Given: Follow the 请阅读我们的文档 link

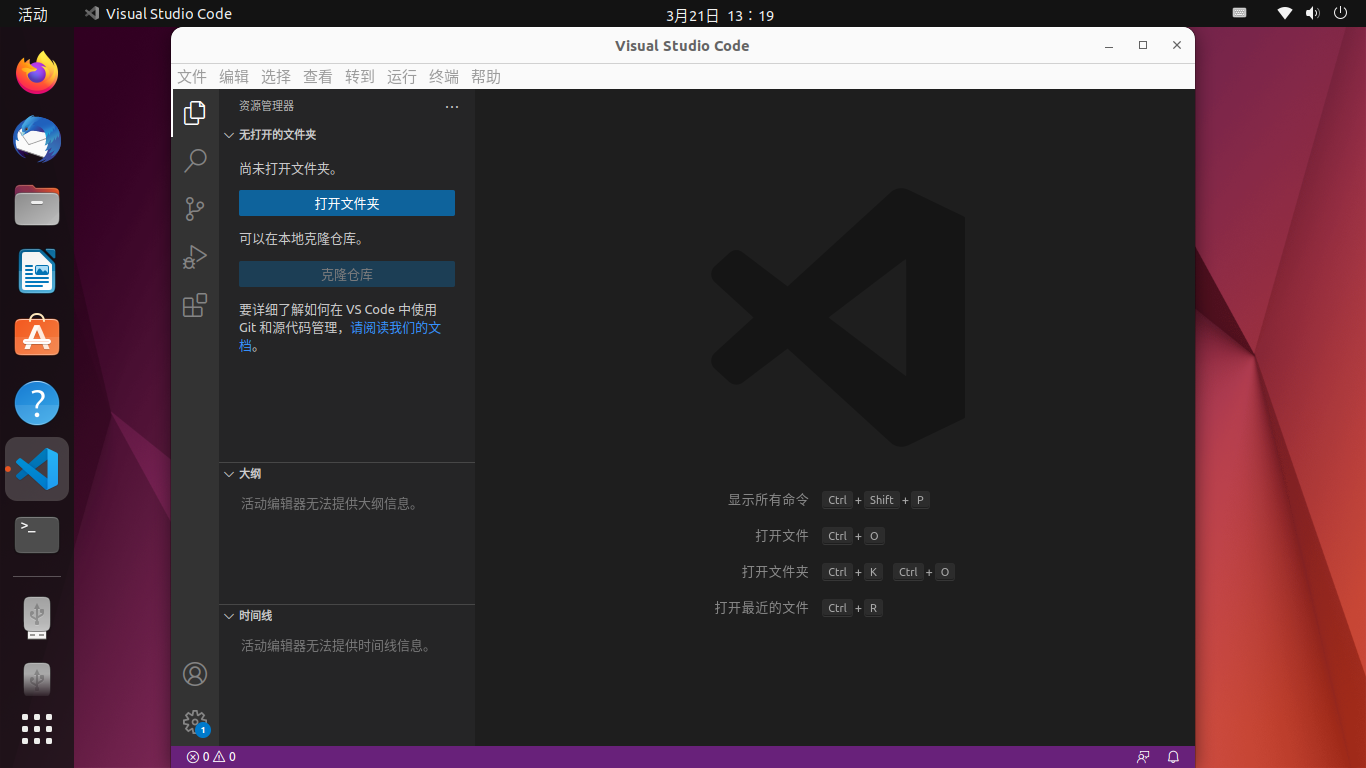Looking at the screenshot, I should click(x=396, y=328).
